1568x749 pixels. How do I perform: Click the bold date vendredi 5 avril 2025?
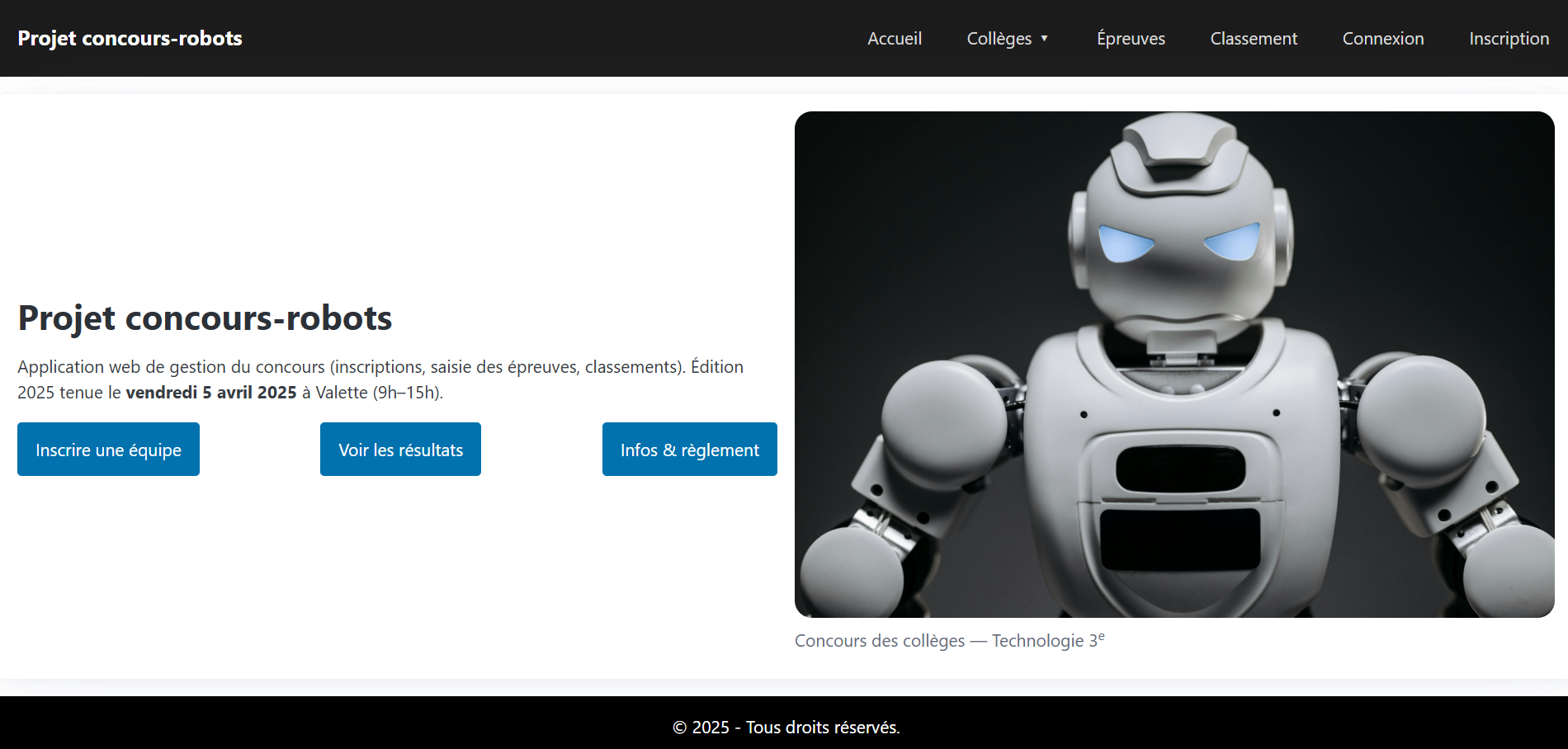coord(211,393)
